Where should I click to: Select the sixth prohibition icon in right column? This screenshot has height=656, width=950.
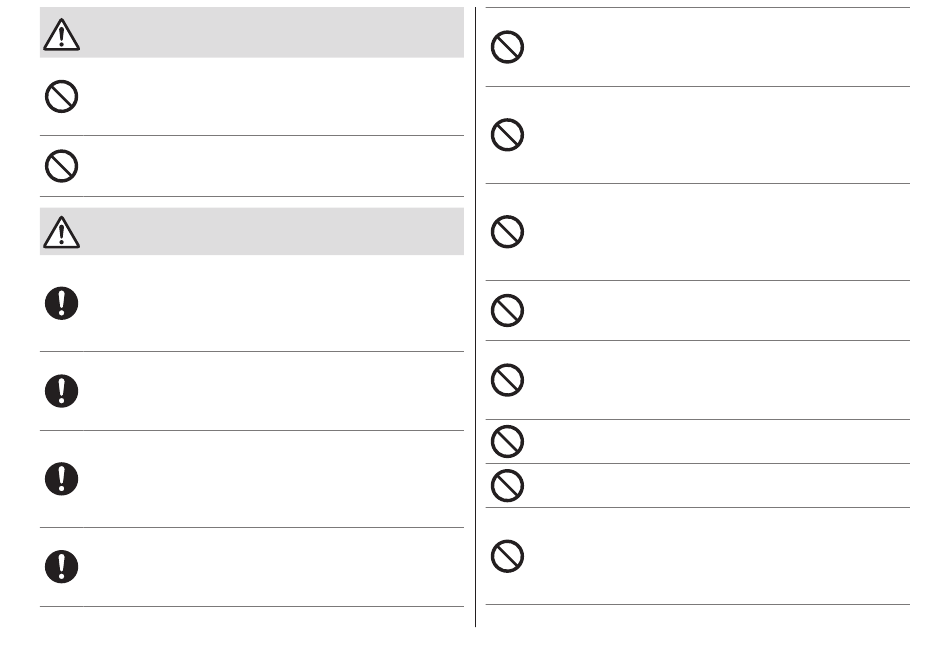[508, 442]
